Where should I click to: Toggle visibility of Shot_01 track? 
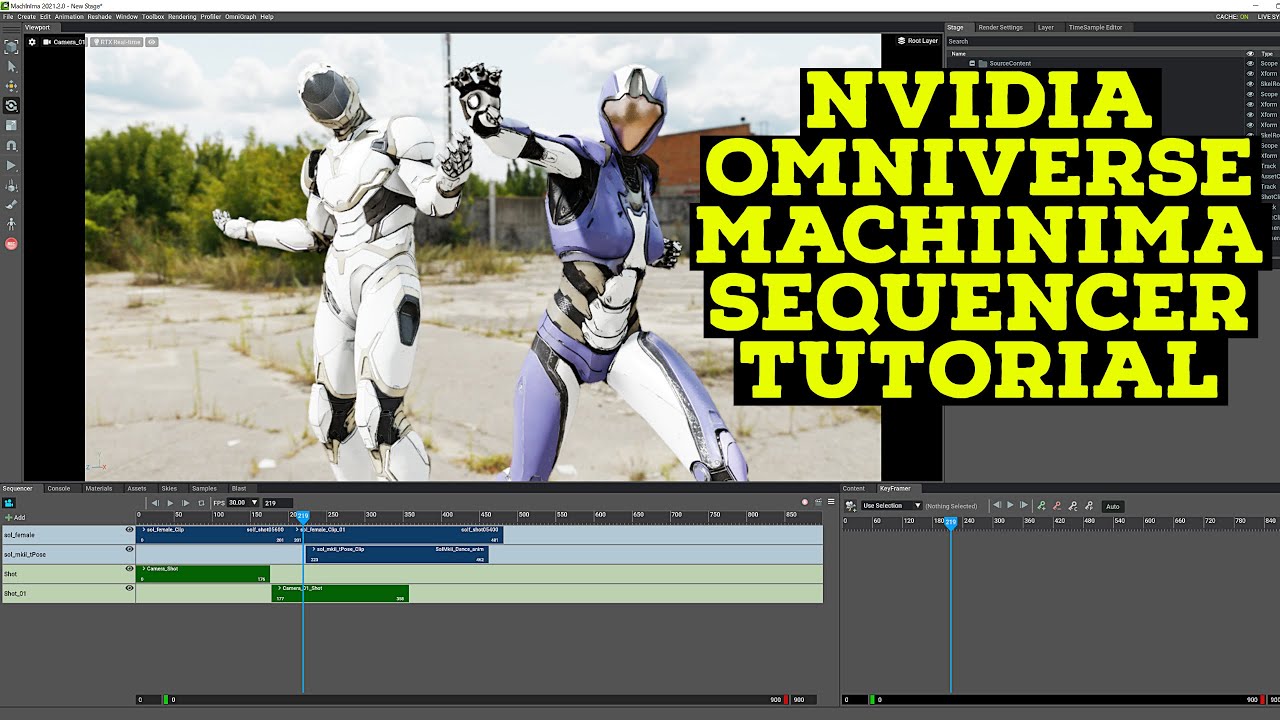click(129, 588)
